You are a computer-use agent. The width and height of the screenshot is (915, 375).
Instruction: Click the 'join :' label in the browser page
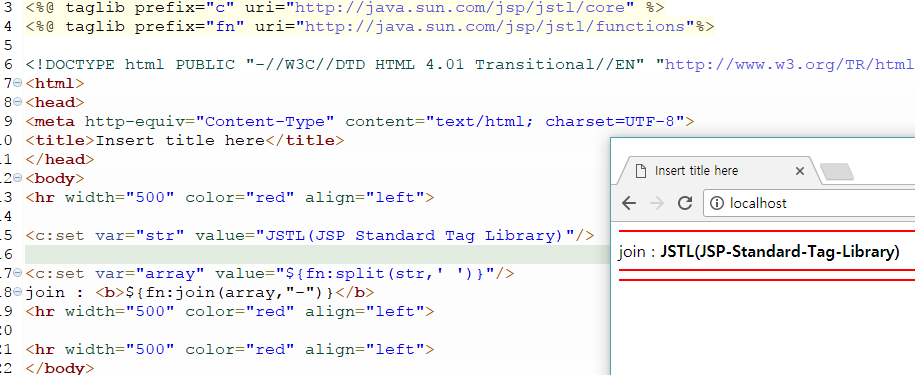tap(637, 252)
